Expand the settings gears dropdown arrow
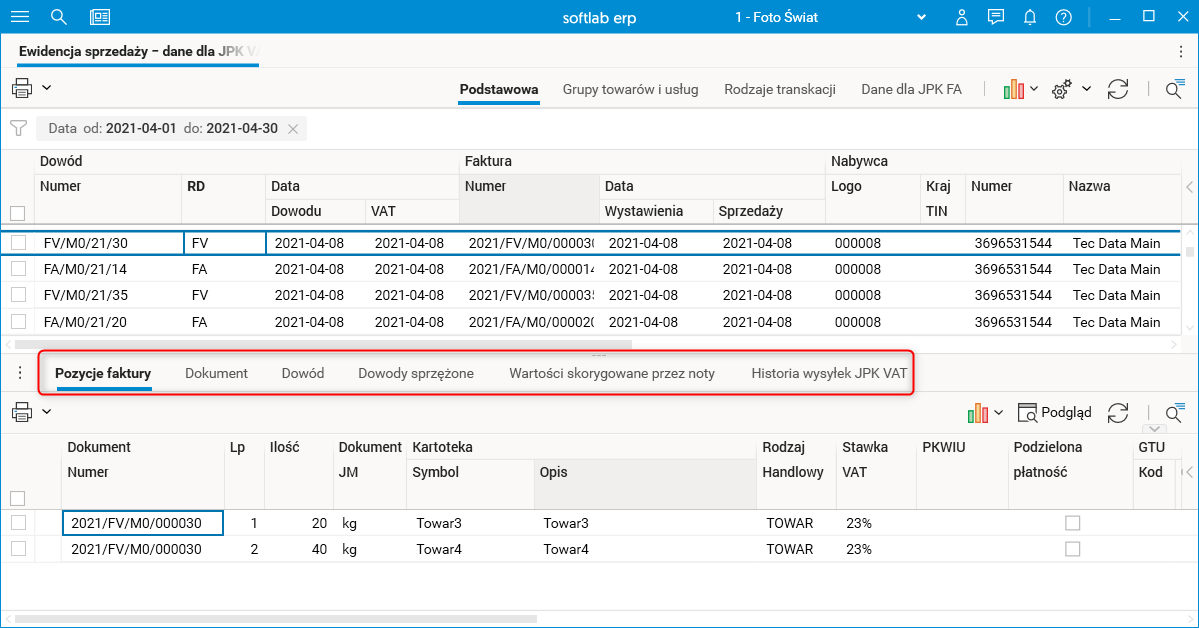The height and width of the screenshot is (628, 1199). pos(1086,89)
